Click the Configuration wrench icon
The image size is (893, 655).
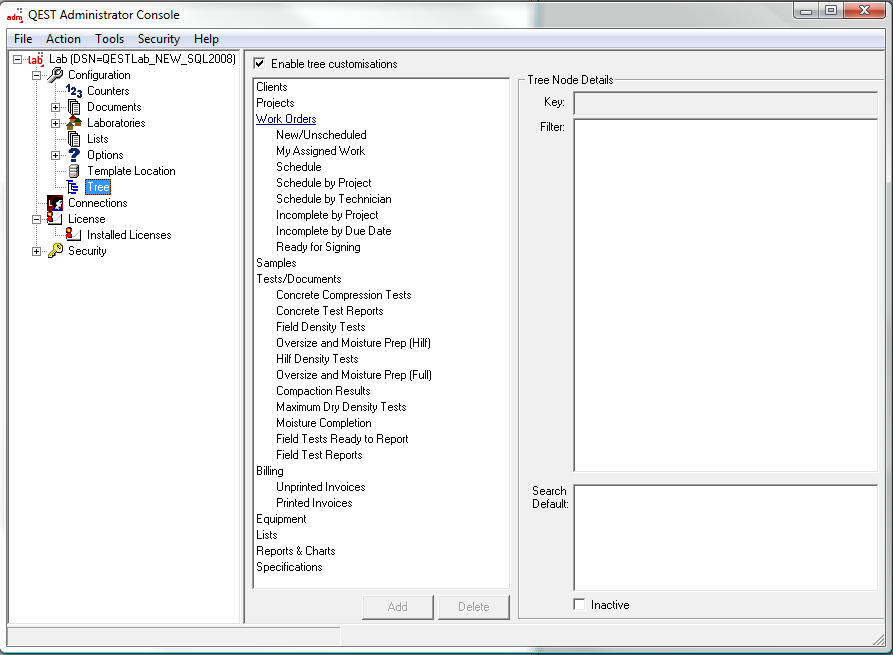55,75
